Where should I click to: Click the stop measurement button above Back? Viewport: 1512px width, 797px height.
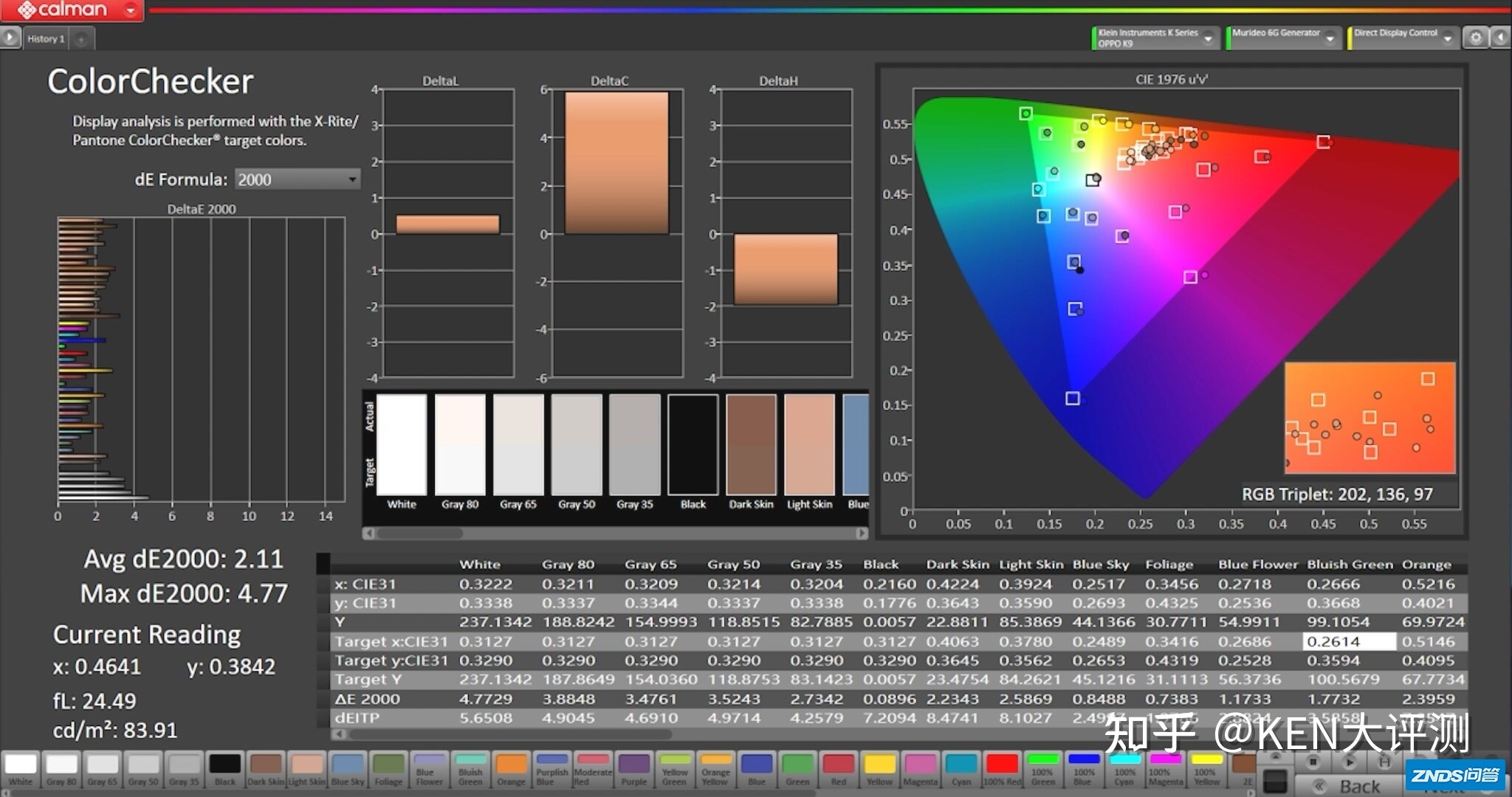(x=1313, y=762)
